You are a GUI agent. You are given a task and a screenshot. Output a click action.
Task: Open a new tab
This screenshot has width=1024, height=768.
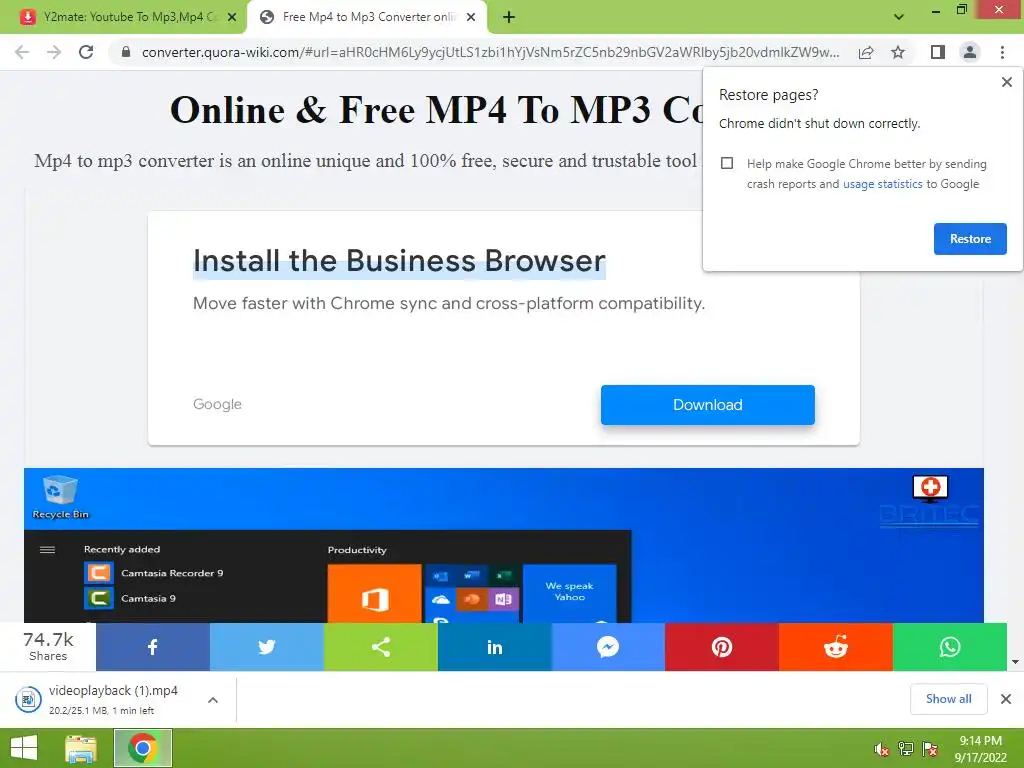click(509, 17)
